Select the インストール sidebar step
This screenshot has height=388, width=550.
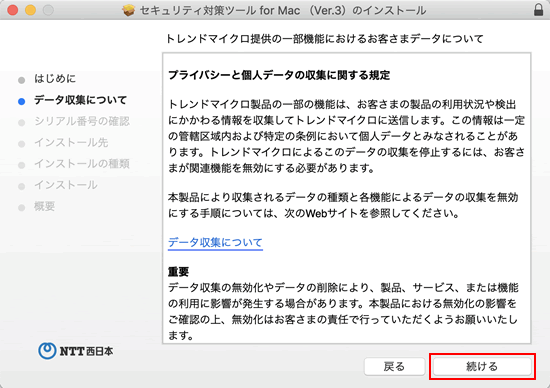[66, 185]
